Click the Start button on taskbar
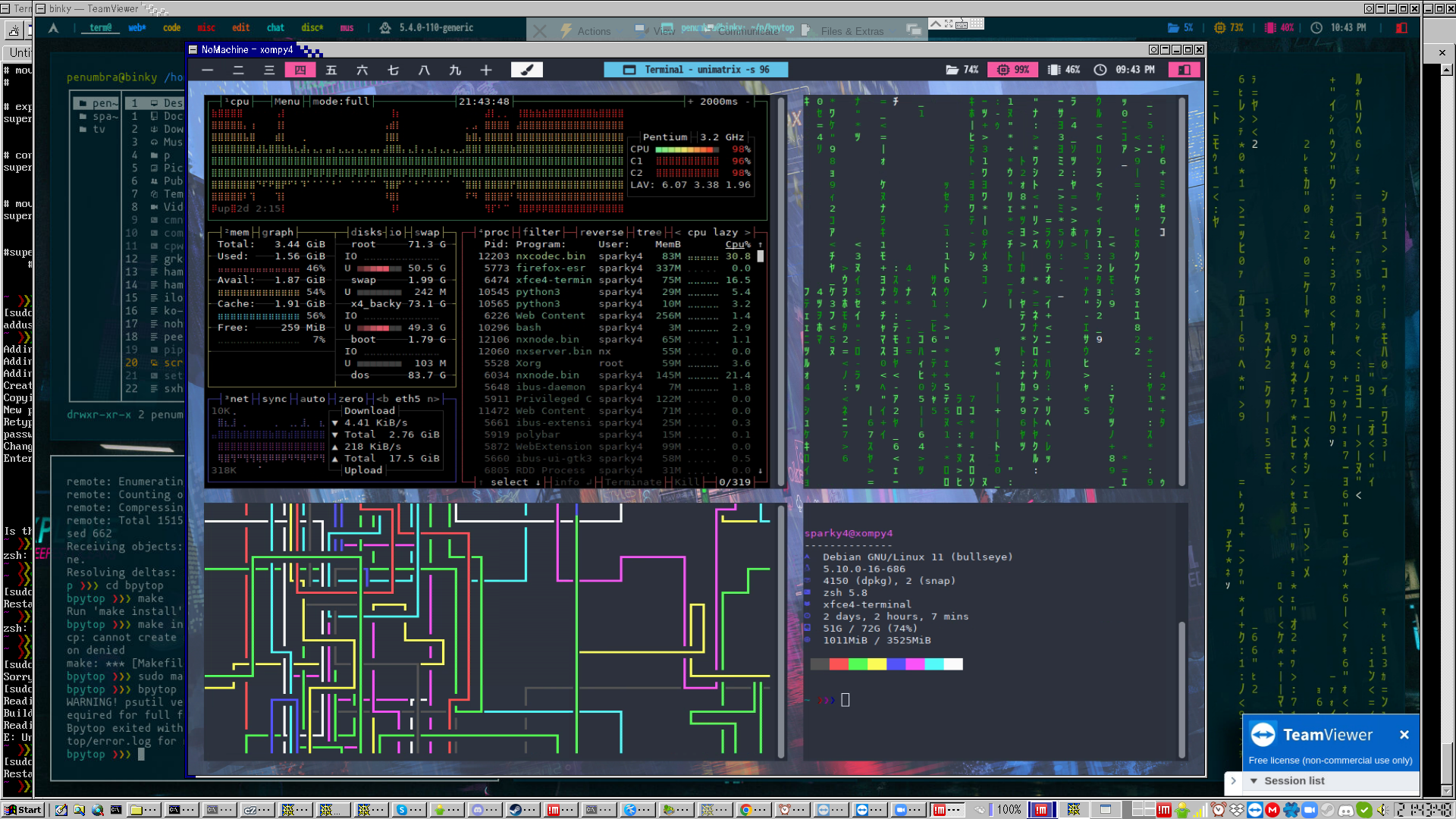 click(23, 810)
